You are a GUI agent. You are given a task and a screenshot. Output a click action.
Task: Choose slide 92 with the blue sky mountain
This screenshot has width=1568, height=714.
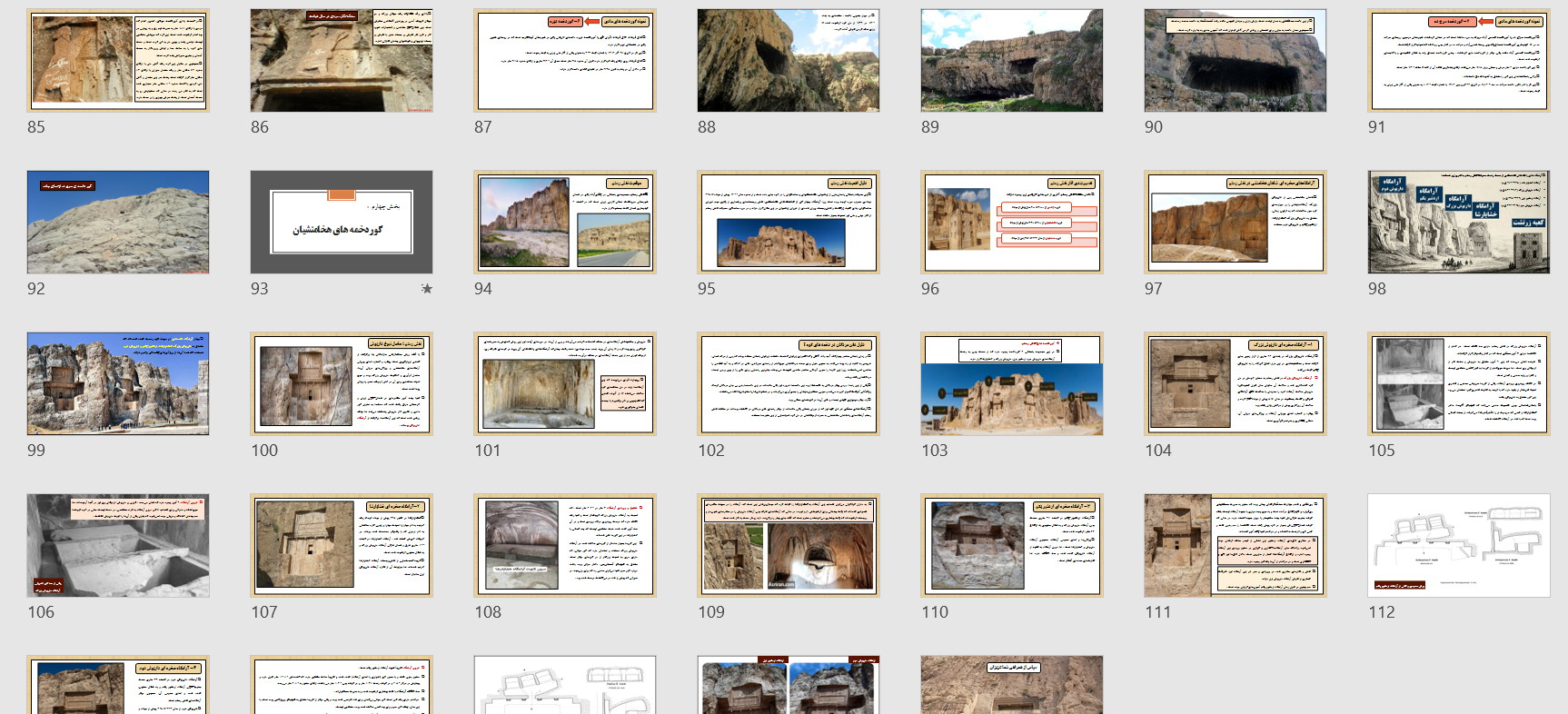point(118,223)
